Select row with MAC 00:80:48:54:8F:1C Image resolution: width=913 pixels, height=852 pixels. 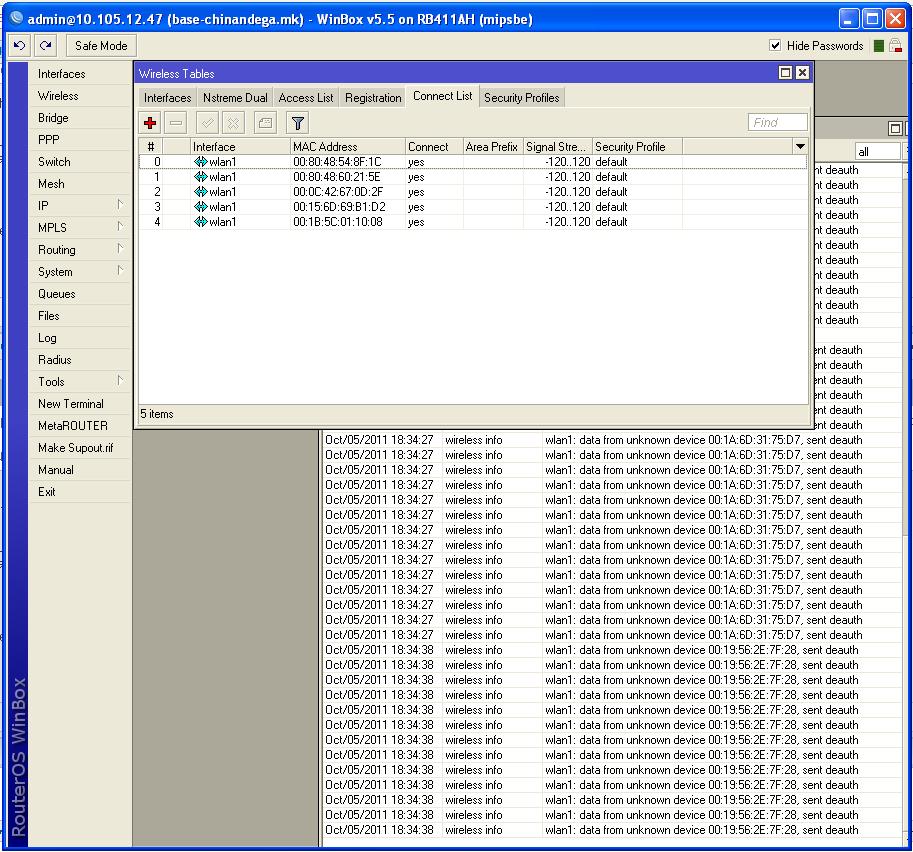pos(473,162)
